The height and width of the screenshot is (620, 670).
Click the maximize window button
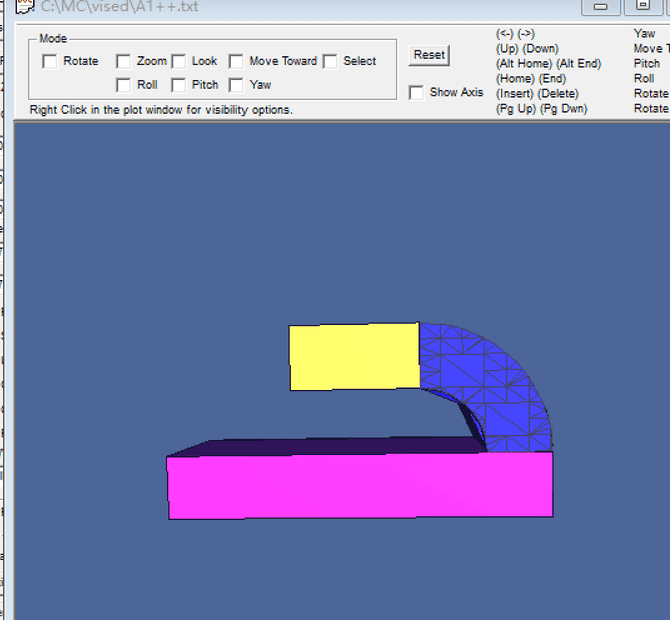point(642,6)
